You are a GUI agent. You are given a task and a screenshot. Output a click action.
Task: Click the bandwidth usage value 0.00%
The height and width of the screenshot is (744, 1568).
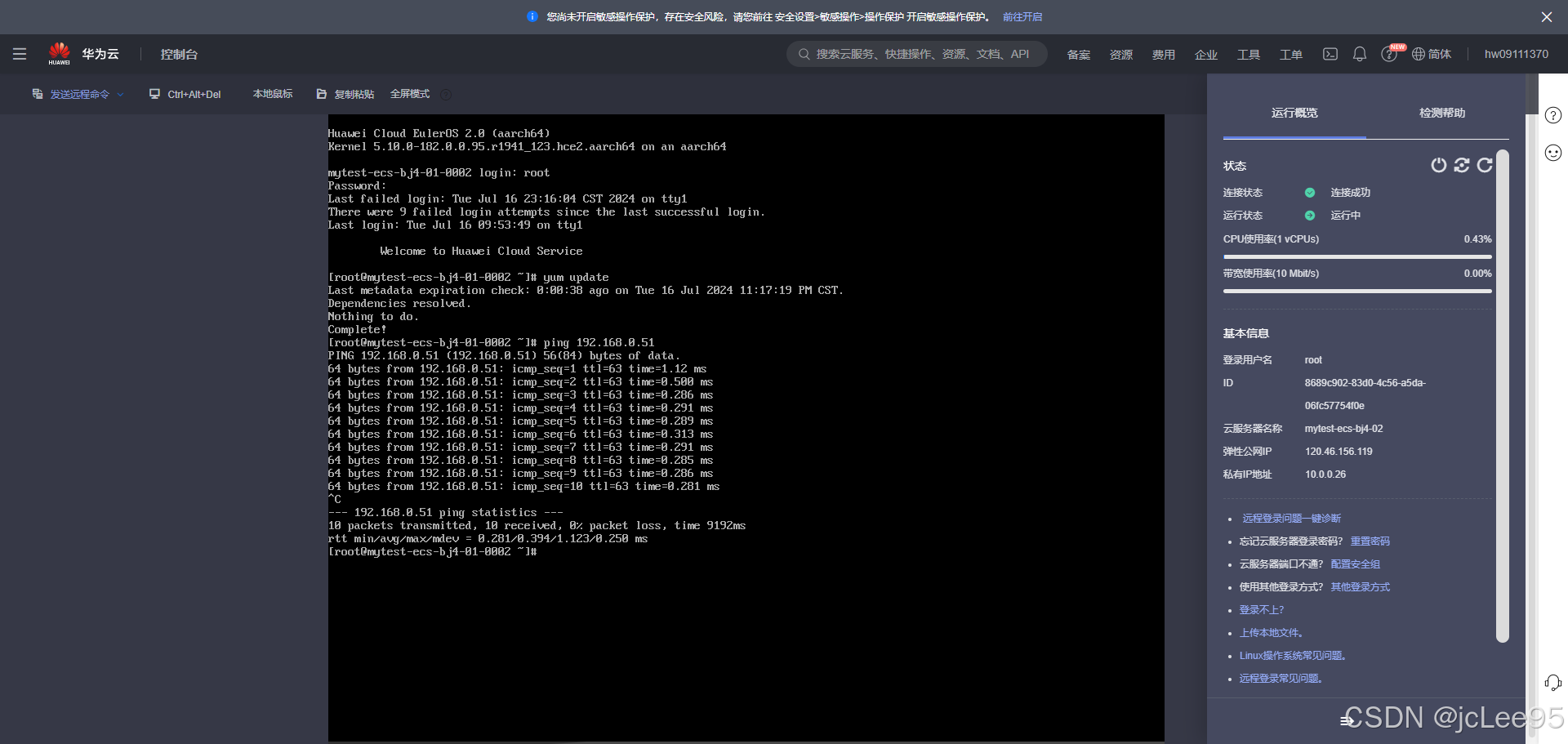(1478, 274)
